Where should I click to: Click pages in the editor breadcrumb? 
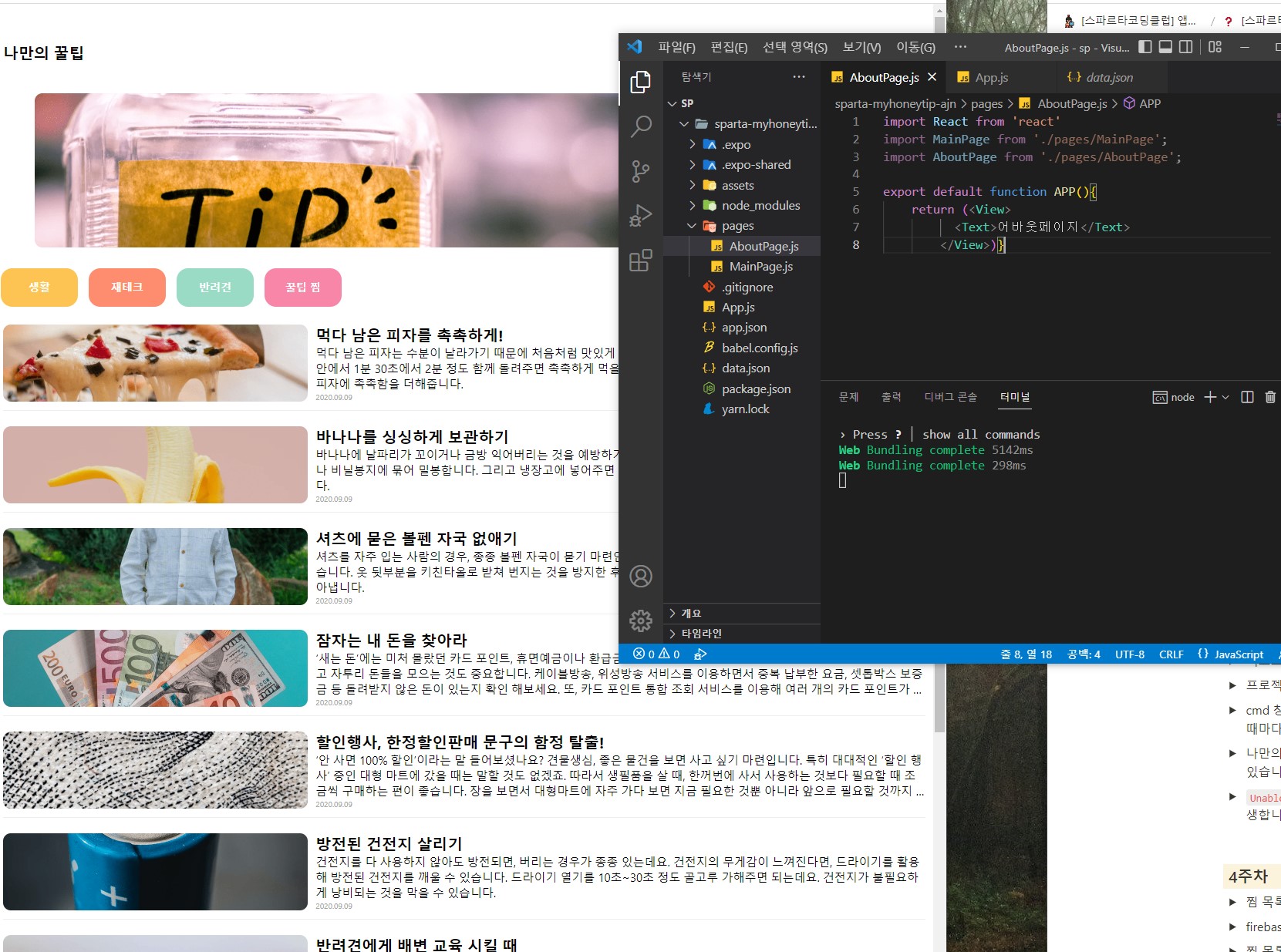click(x=986, y=103)
